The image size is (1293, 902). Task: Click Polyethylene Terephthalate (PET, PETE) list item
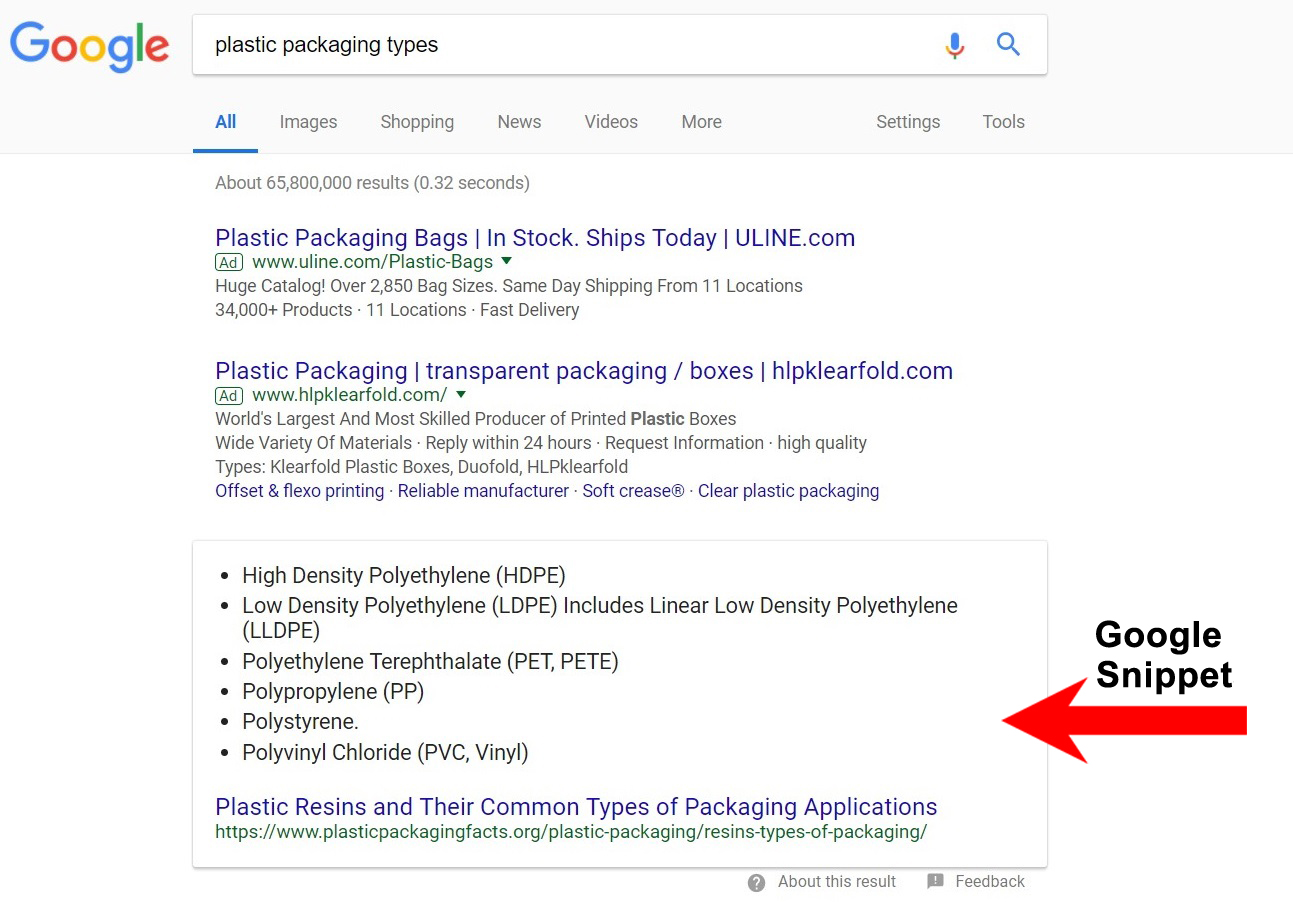pyautogui.click(x=430, y=662)
